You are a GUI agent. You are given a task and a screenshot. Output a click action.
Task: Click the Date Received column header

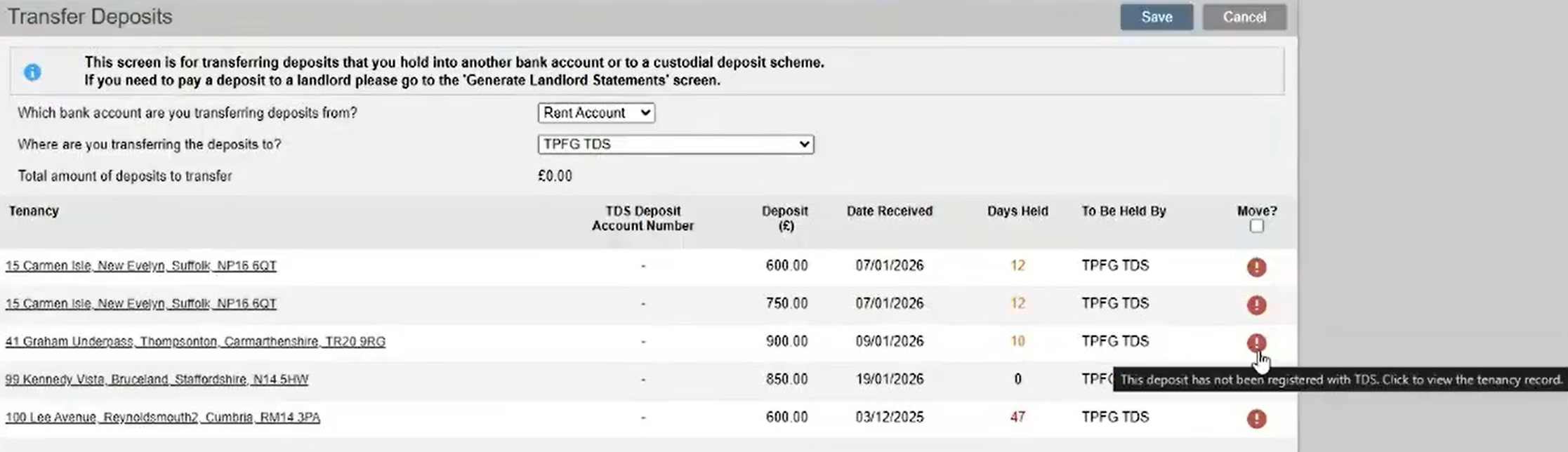[x=889, y=211]
